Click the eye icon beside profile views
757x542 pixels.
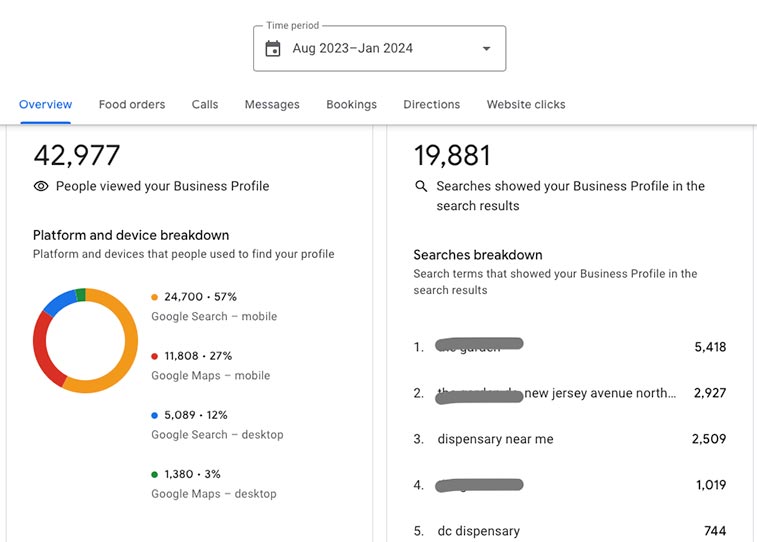[x=41, y=186]
